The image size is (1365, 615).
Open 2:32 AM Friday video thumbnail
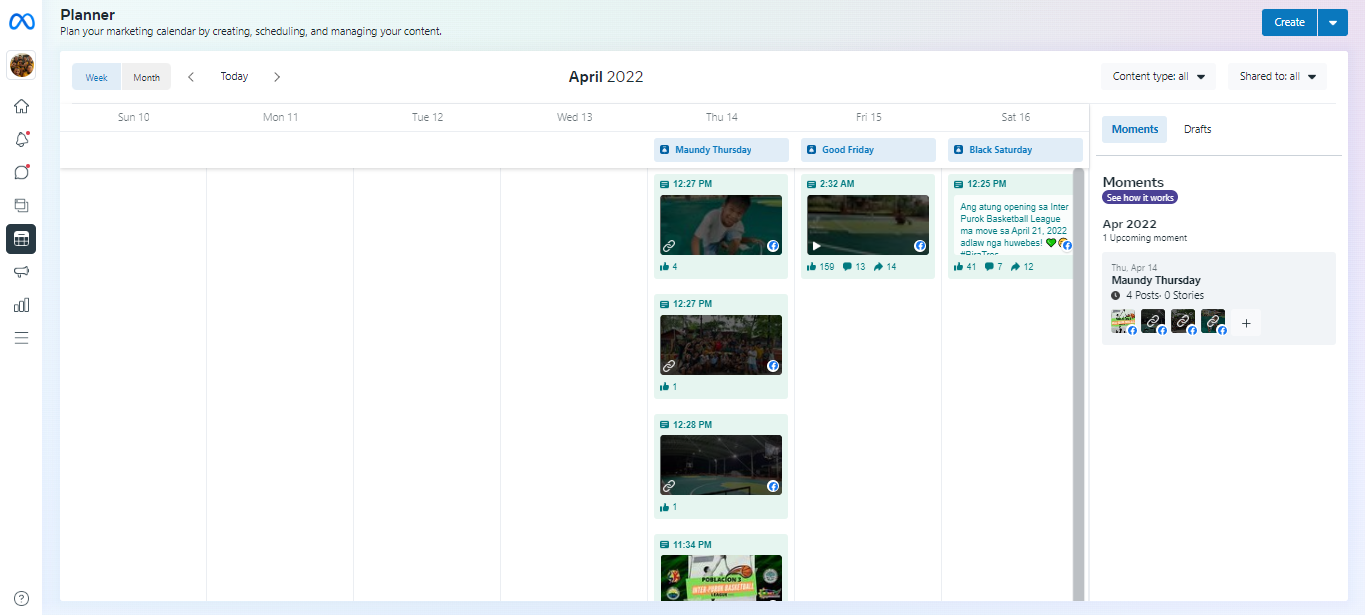[x=868, y=225]
